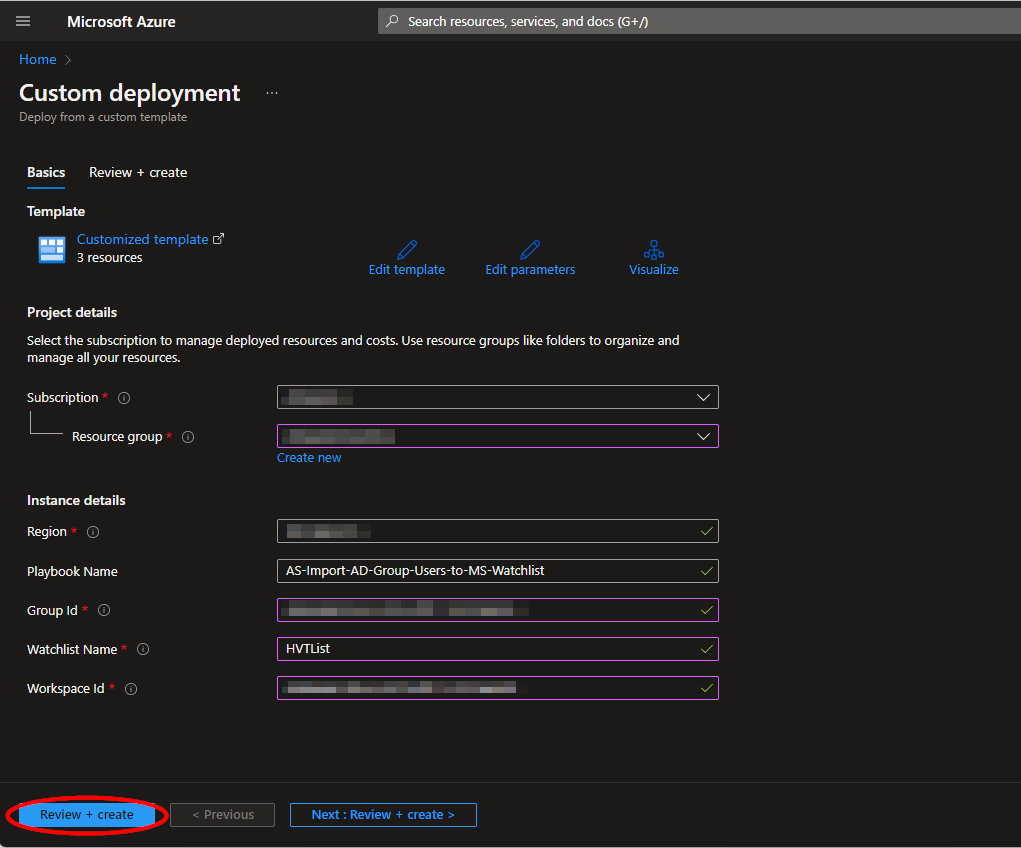Click the Edit parameters pencil icon
Image resolution: width=1021 pixels, height=848 pixels.
pyautogui.click(x=530, y=249)
